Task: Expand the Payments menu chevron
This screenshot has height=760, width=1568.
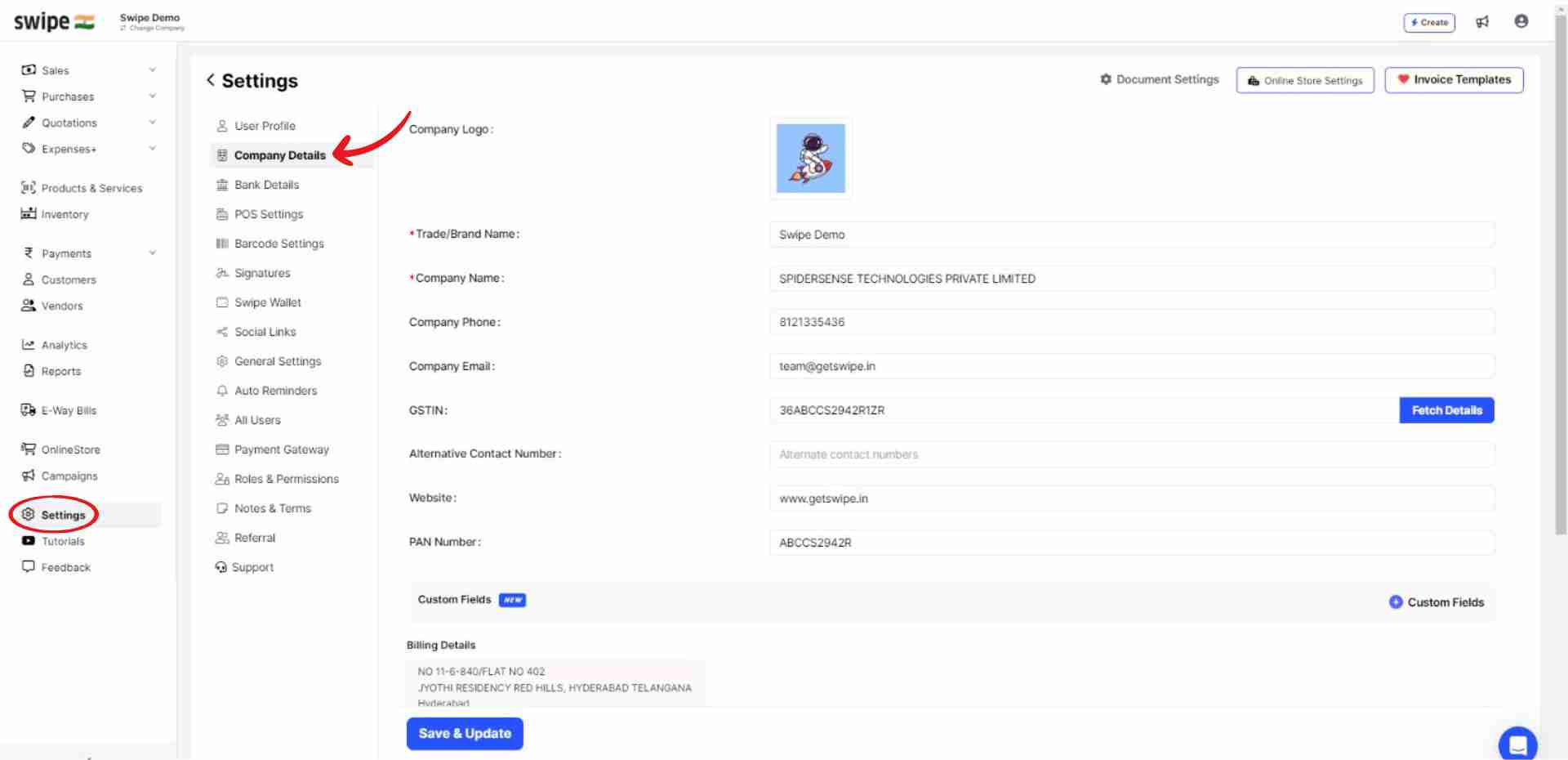Action: (153, 253)
